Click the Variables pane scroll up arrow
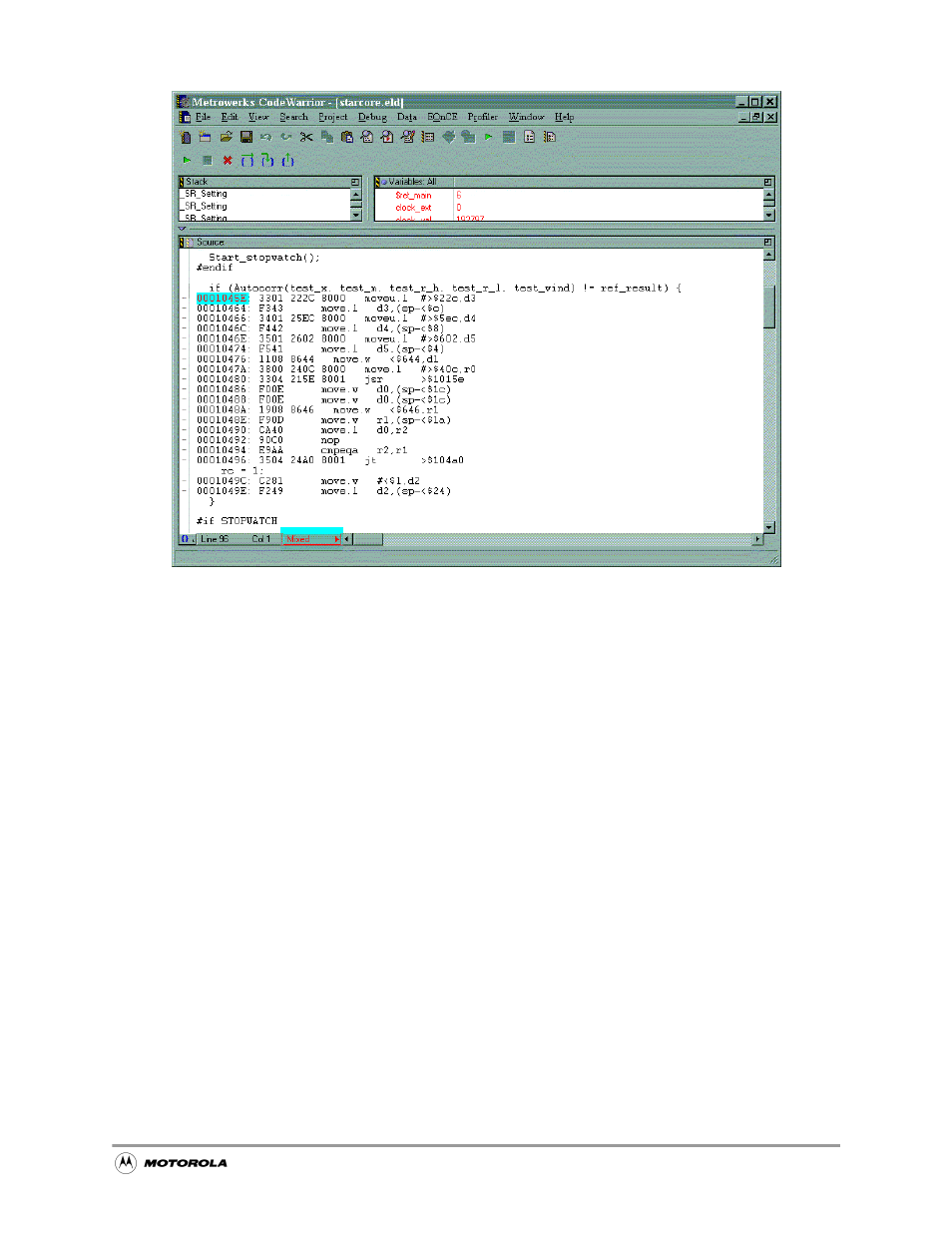The width and height of the screenshot is (952, 1233). (768, 194)
